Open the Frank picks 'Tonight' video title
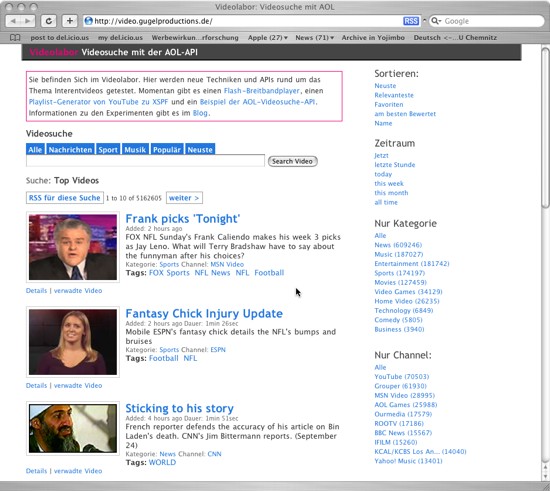This screenshot has width=550, height=491. coord(183,218)
